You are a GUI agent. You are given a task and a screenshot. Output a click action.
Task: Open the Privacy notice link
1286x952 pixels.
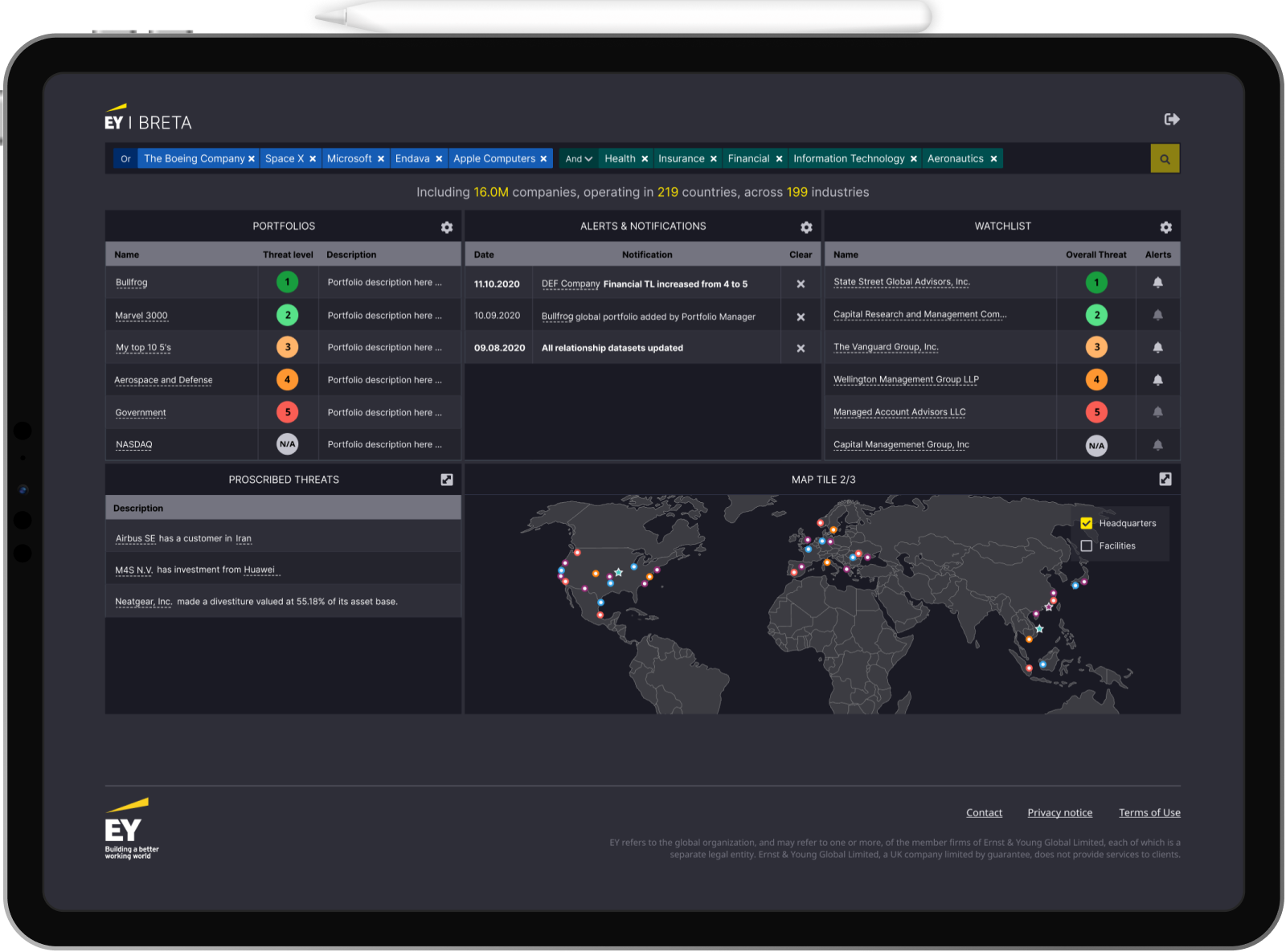tap(1059, 813)
